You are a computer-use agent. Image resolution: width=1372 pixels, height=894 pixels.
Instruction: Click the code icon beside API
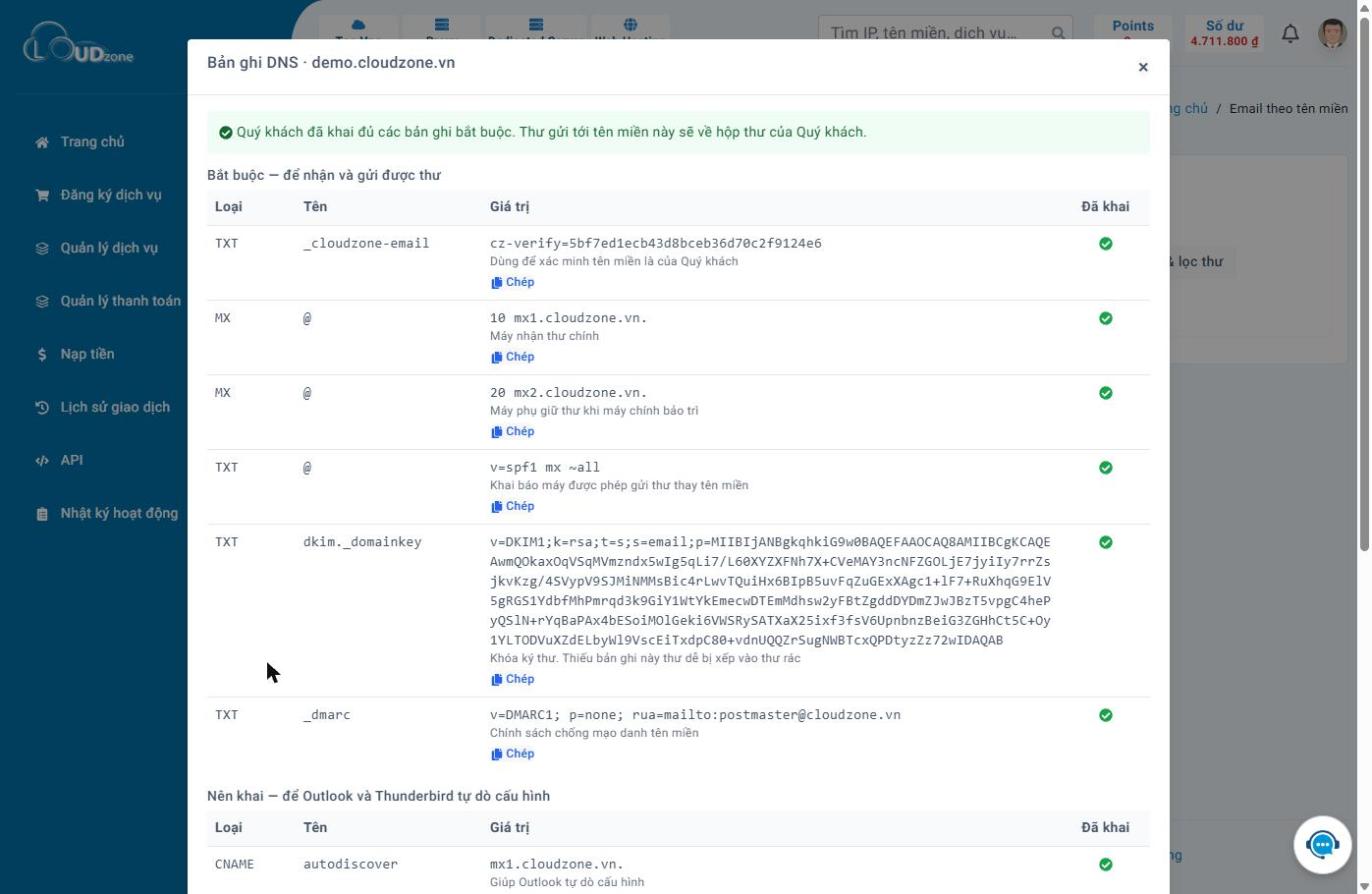(42, 460)
